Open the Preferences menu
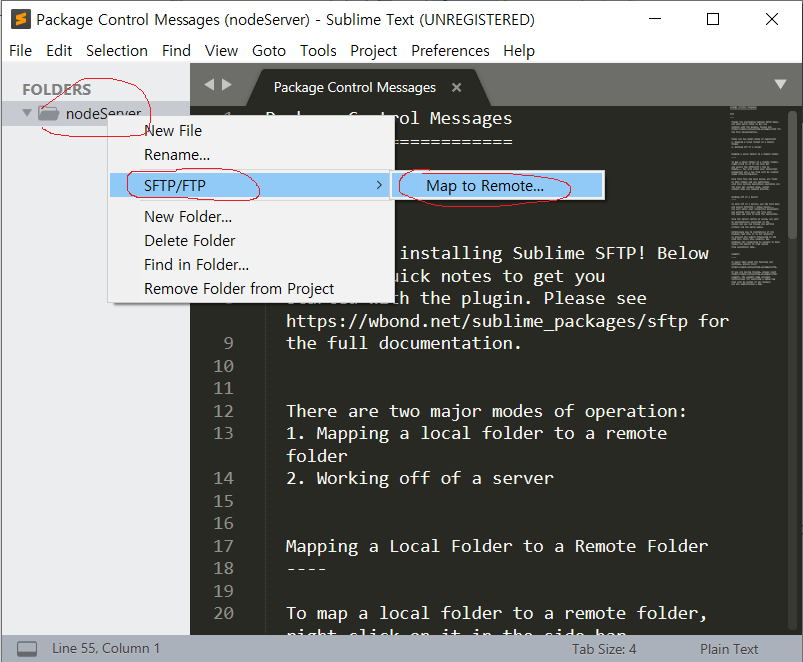The width and height of the screenshot is (803, 662). click(x=450, y=51)
